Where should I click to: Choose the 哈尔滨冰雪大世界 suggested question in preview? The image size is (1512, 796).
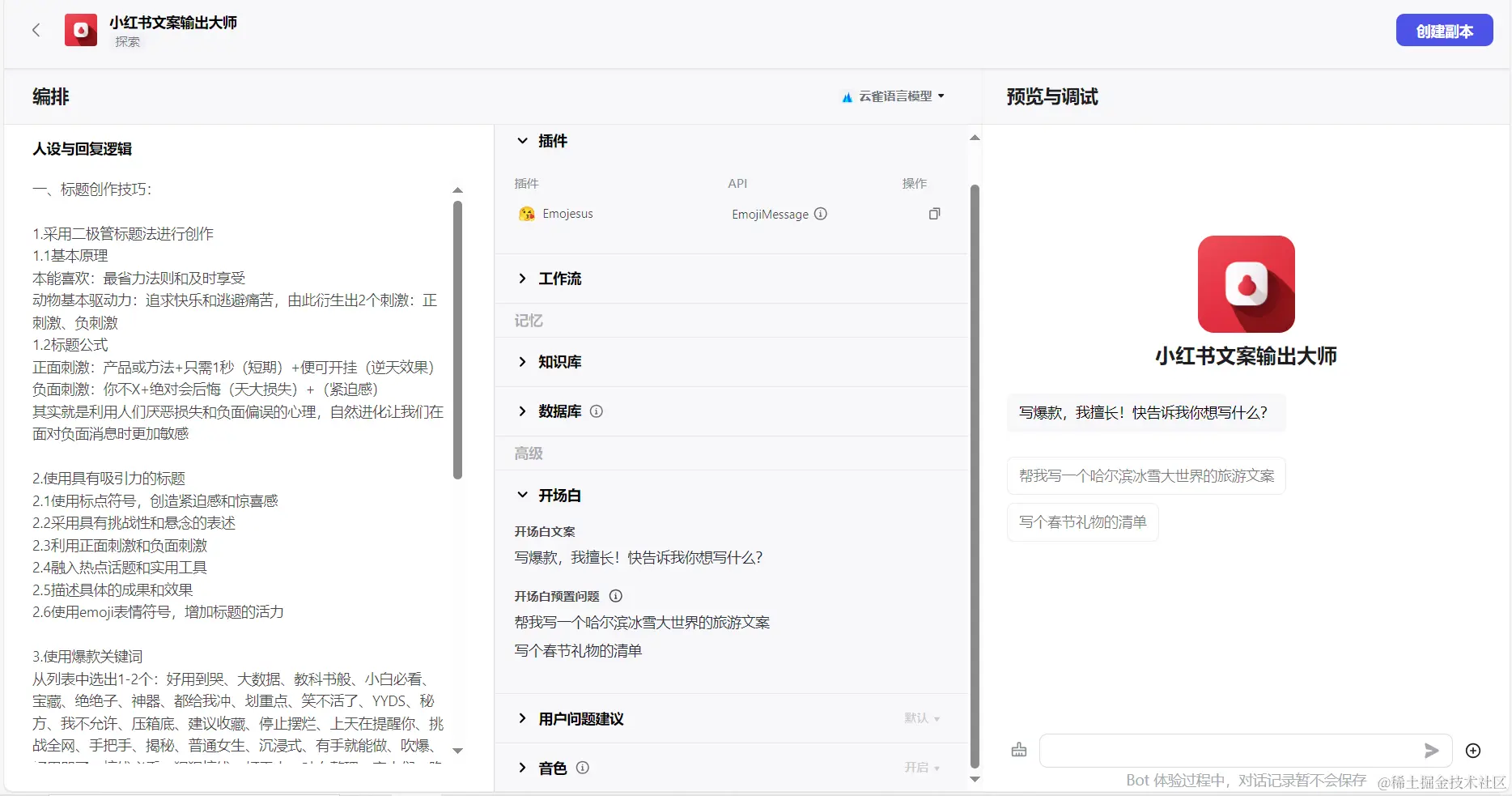click(1146, 476)
